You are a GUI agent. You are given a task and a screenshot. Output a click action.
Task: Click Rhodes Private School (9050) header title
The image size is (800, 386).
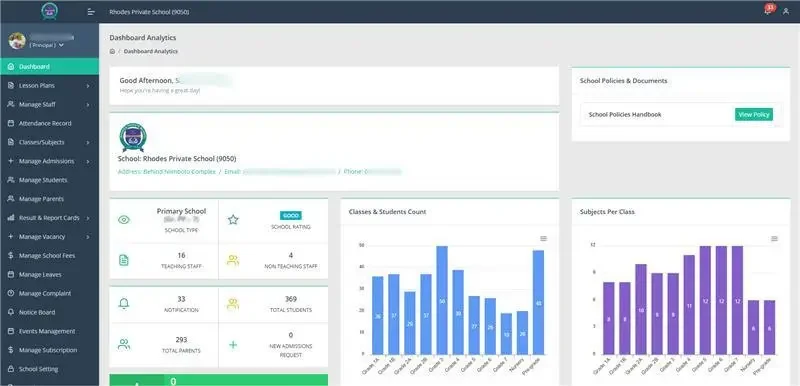(x=149, y=12)
